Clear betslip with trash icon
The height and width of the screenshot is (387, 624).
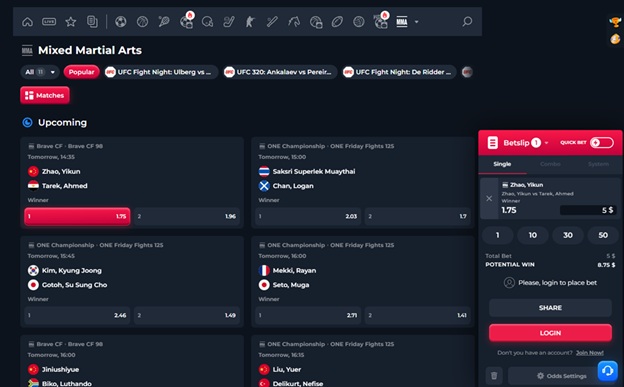494,376
